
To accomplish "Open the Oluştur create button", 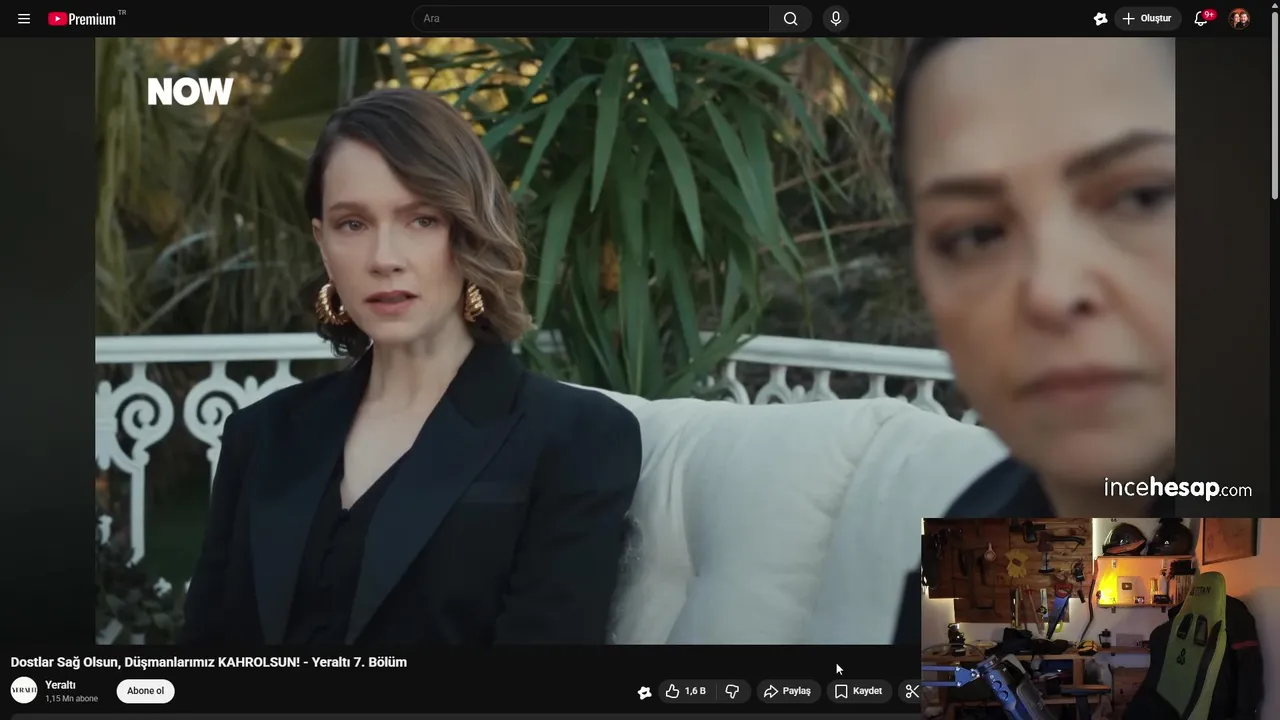I will pyautogui.click(x=1148, y=19).
